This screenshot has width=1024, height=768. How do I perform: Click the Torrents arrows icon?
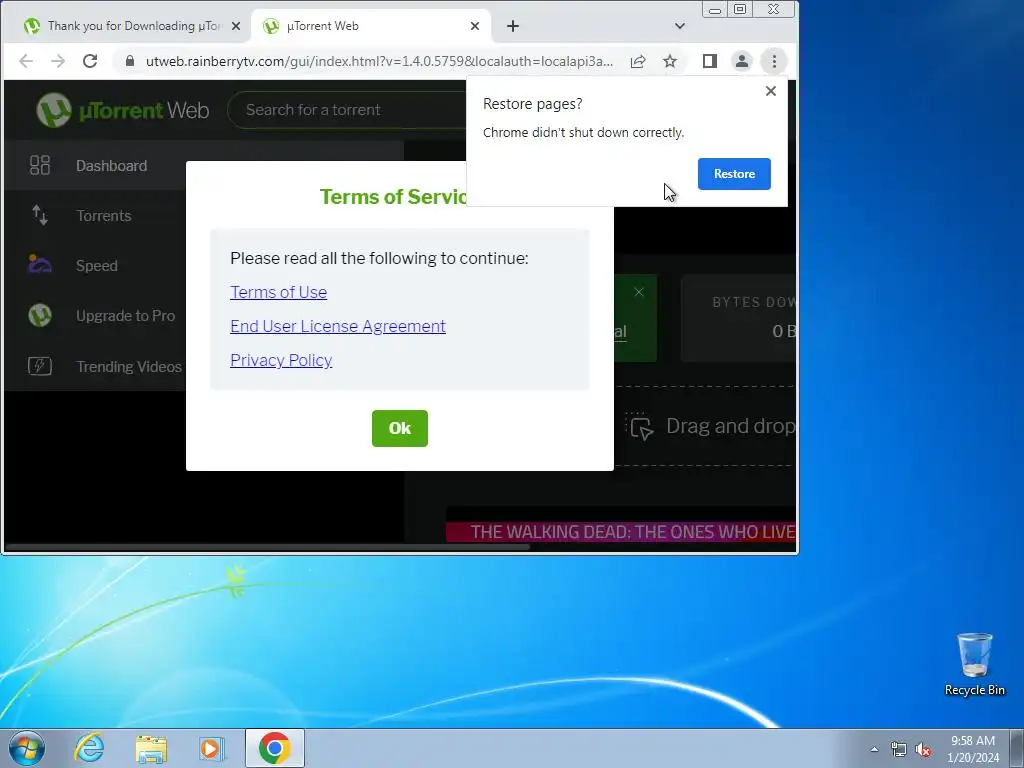pyautogui.click(x=40, y=215)
